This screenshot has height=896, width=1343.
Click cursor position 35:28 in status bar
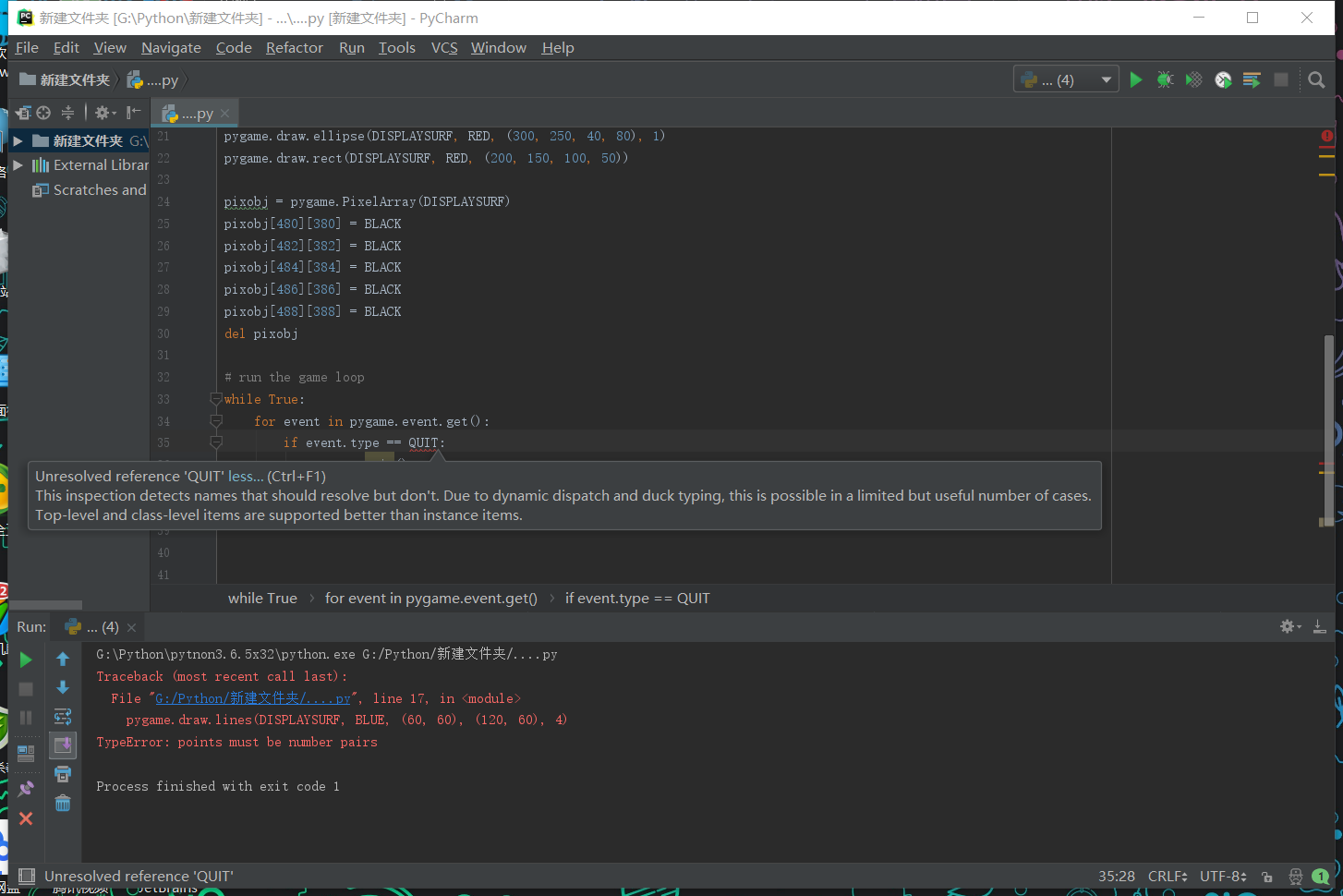[x=1117, y=876]
